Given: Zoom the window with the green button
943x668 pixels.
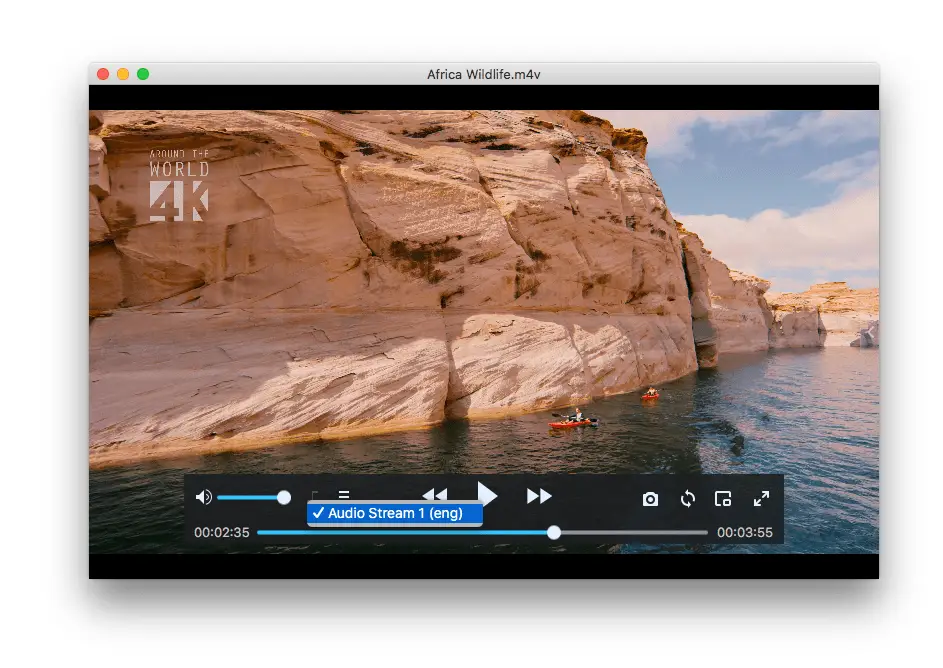Looking at the screenshot, I should tap(143, 74).
